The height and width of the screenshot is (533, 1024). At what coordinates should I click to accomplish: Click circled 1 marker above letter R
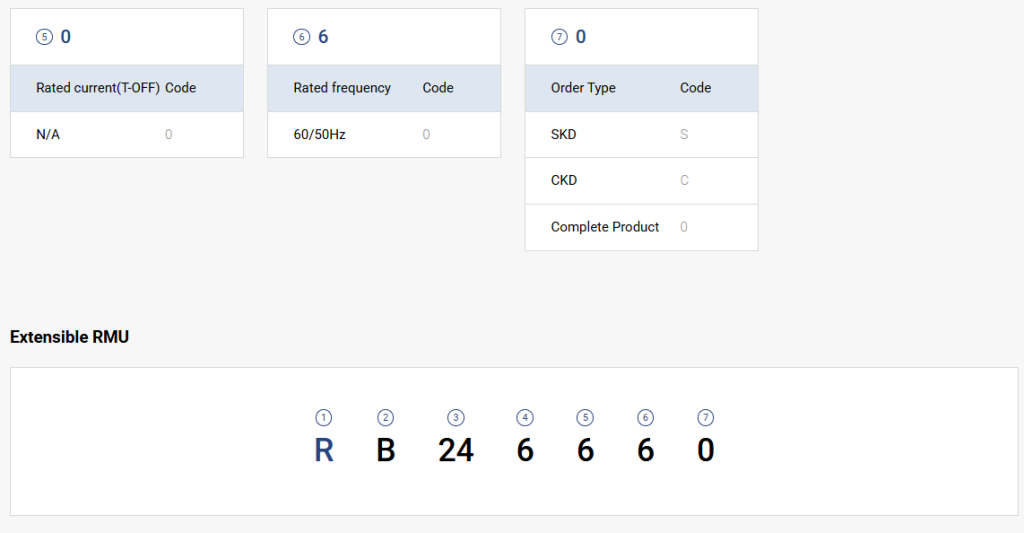(323, 418)
